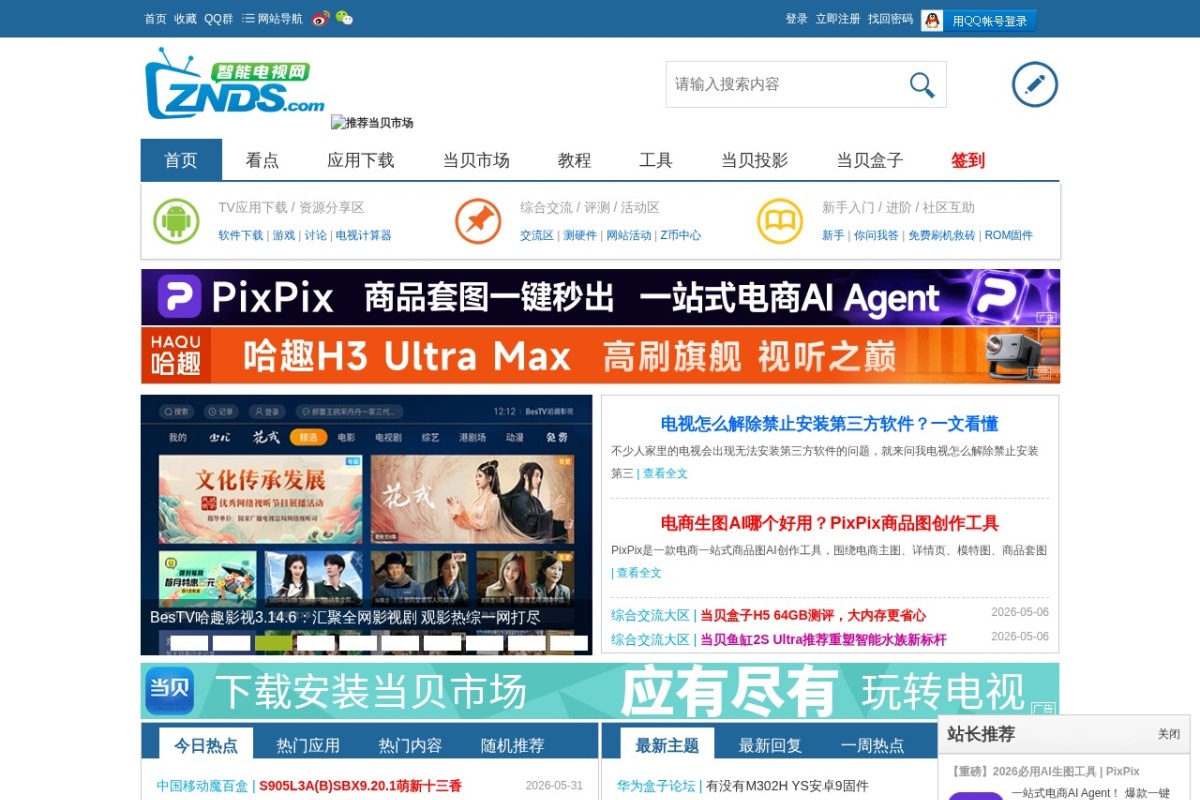This screenshot has width=1200, height=800.
Task: Click the magnifier search icon
Action: [x=921, y=85]
